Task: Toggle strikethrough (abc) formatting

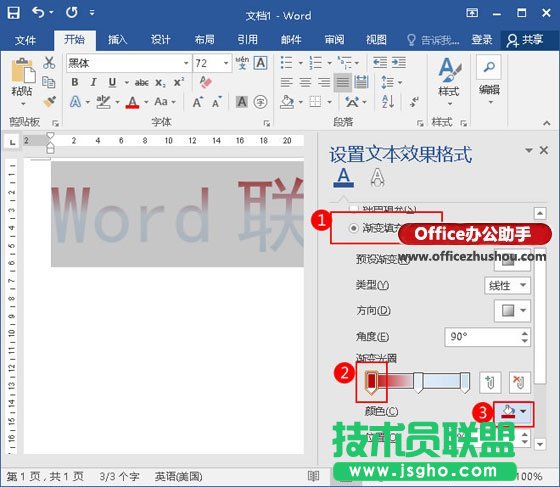Action: pyautogui.click(x=142, y=83)
